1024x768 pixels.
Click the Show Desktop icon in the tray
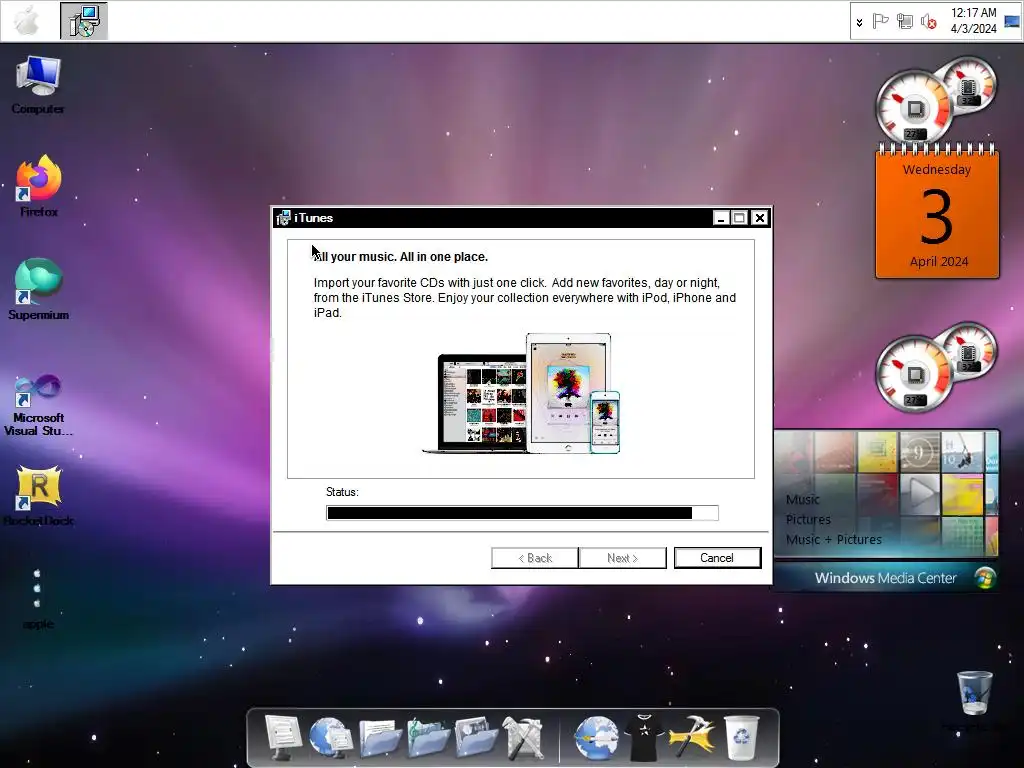pos(1012,21)
